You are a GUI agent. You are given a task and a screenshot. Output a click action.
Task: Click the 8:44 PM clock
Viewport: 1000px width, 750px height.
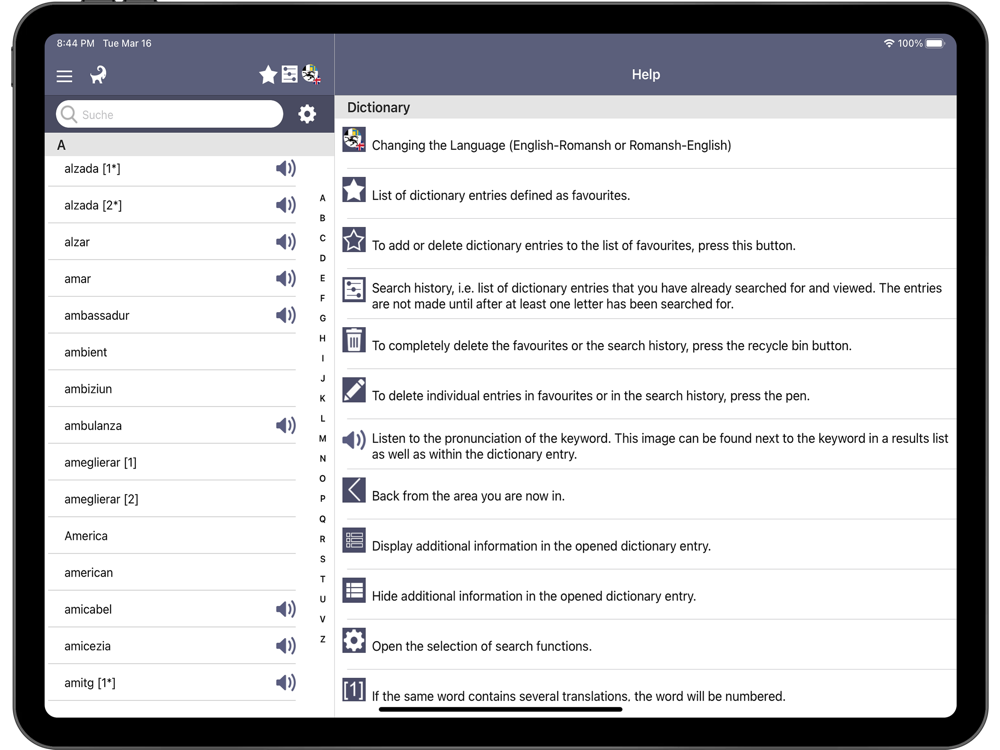(75, 43)
